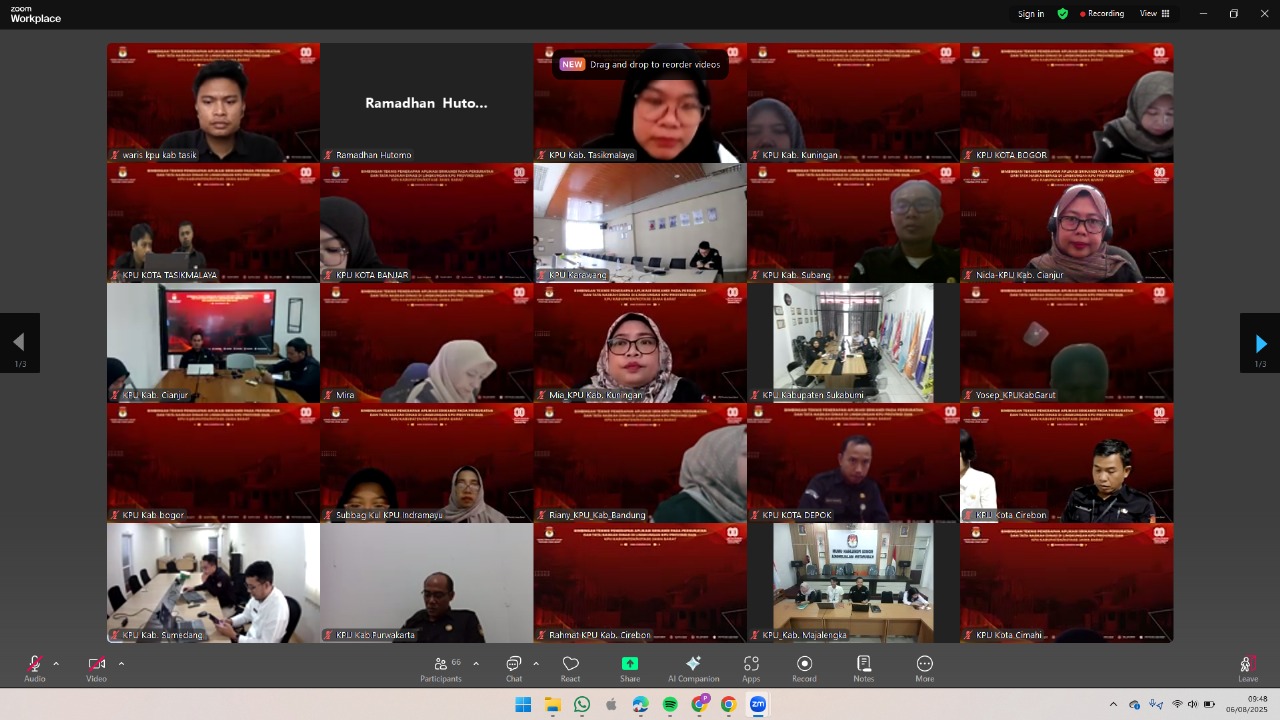The width and height of the screenshot is (1280, 720).
Task: Click the green encryption shield icon
Action: click(1063, 14)
